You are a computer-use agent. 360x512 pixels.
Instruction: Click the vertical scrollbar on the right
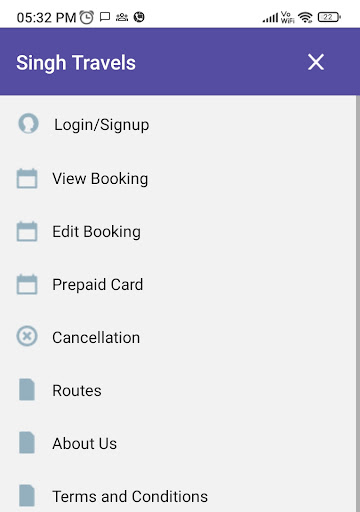(358, 303)
